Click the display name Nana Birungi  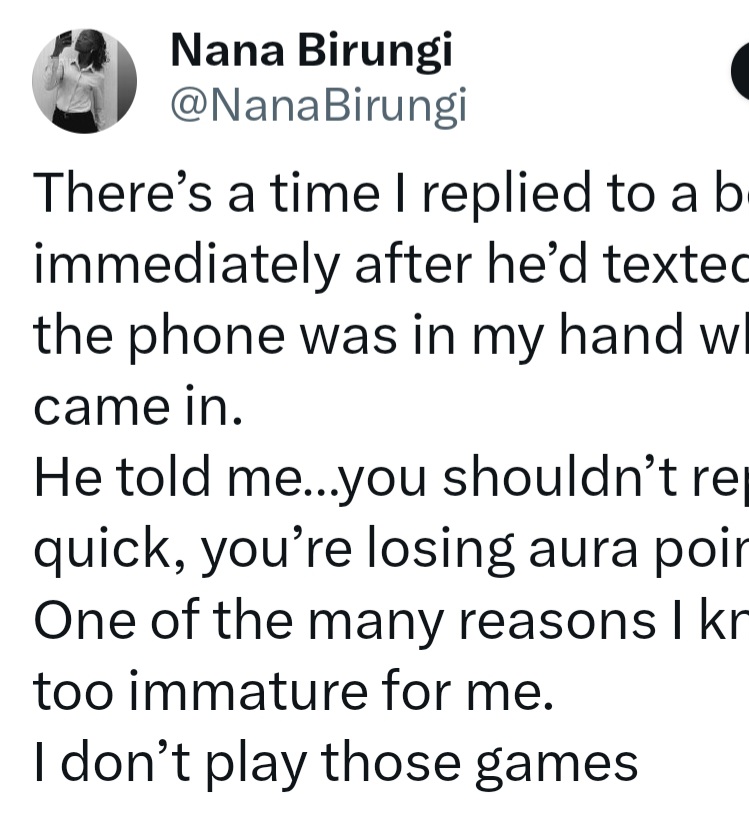pos(311,51)
